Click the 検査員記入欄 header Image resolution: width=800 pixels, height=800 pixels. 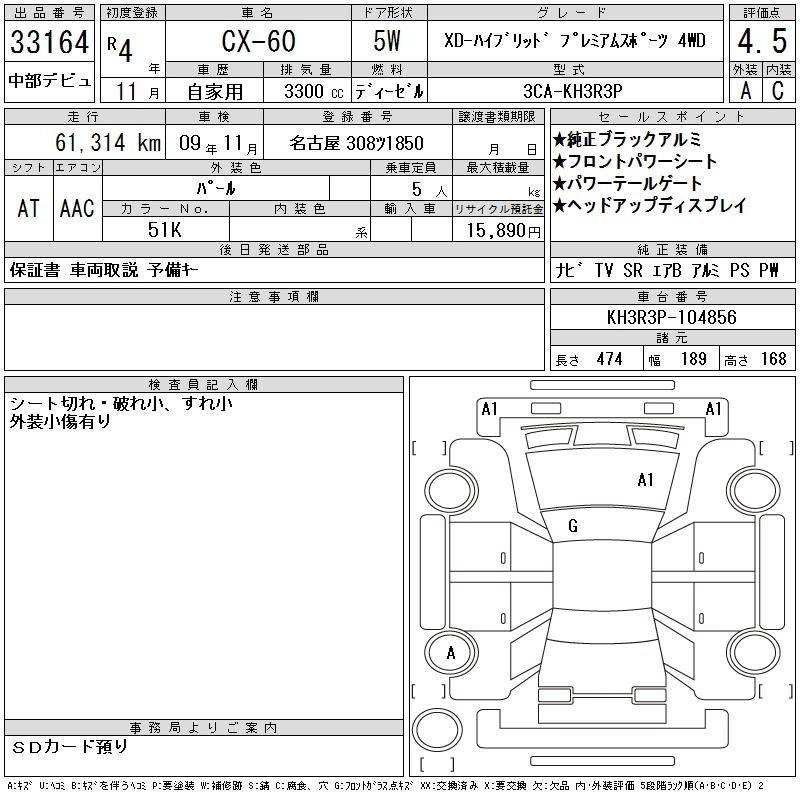203,385
